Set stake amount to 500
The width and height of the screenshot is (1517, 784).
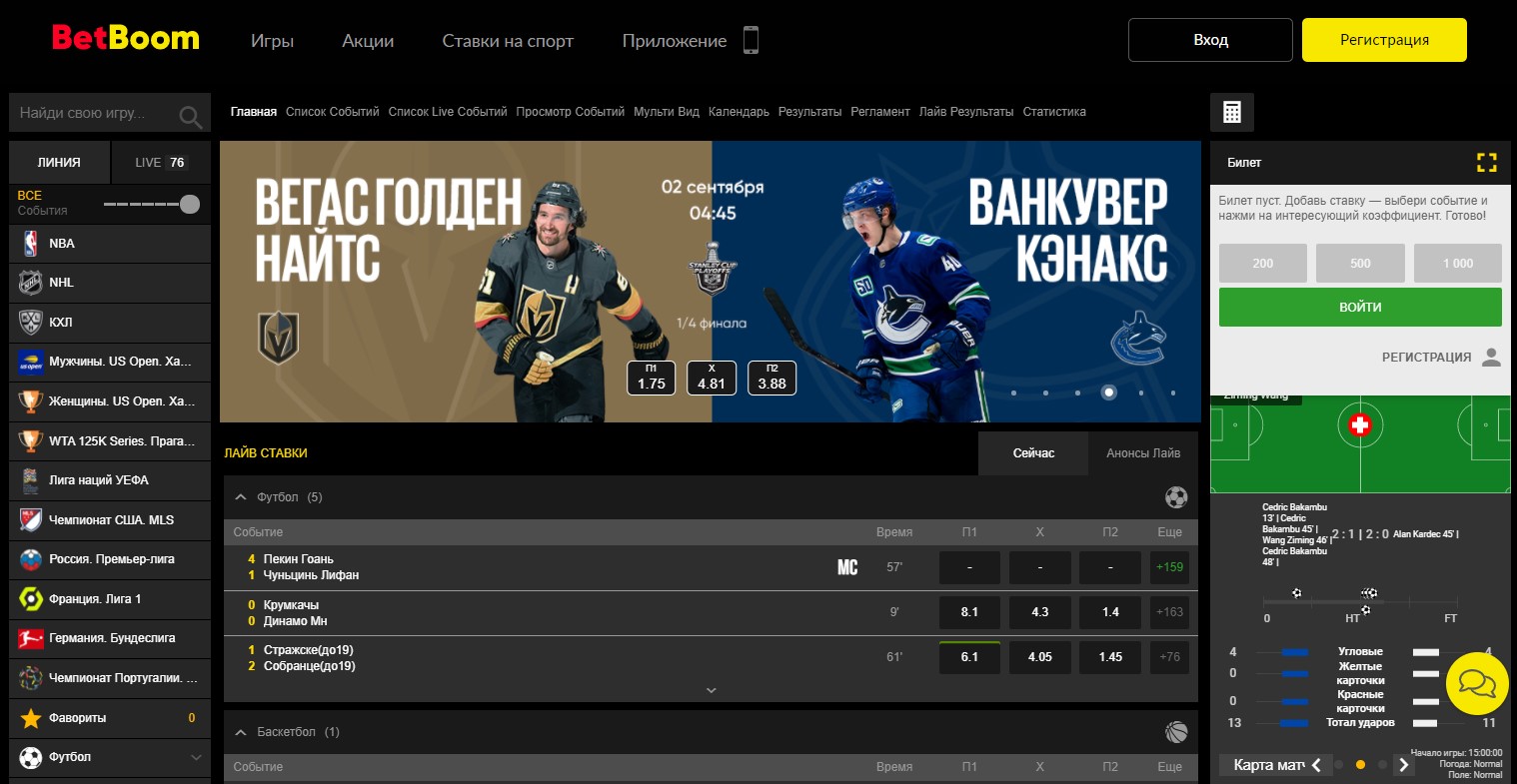[x=1360, y=264]
